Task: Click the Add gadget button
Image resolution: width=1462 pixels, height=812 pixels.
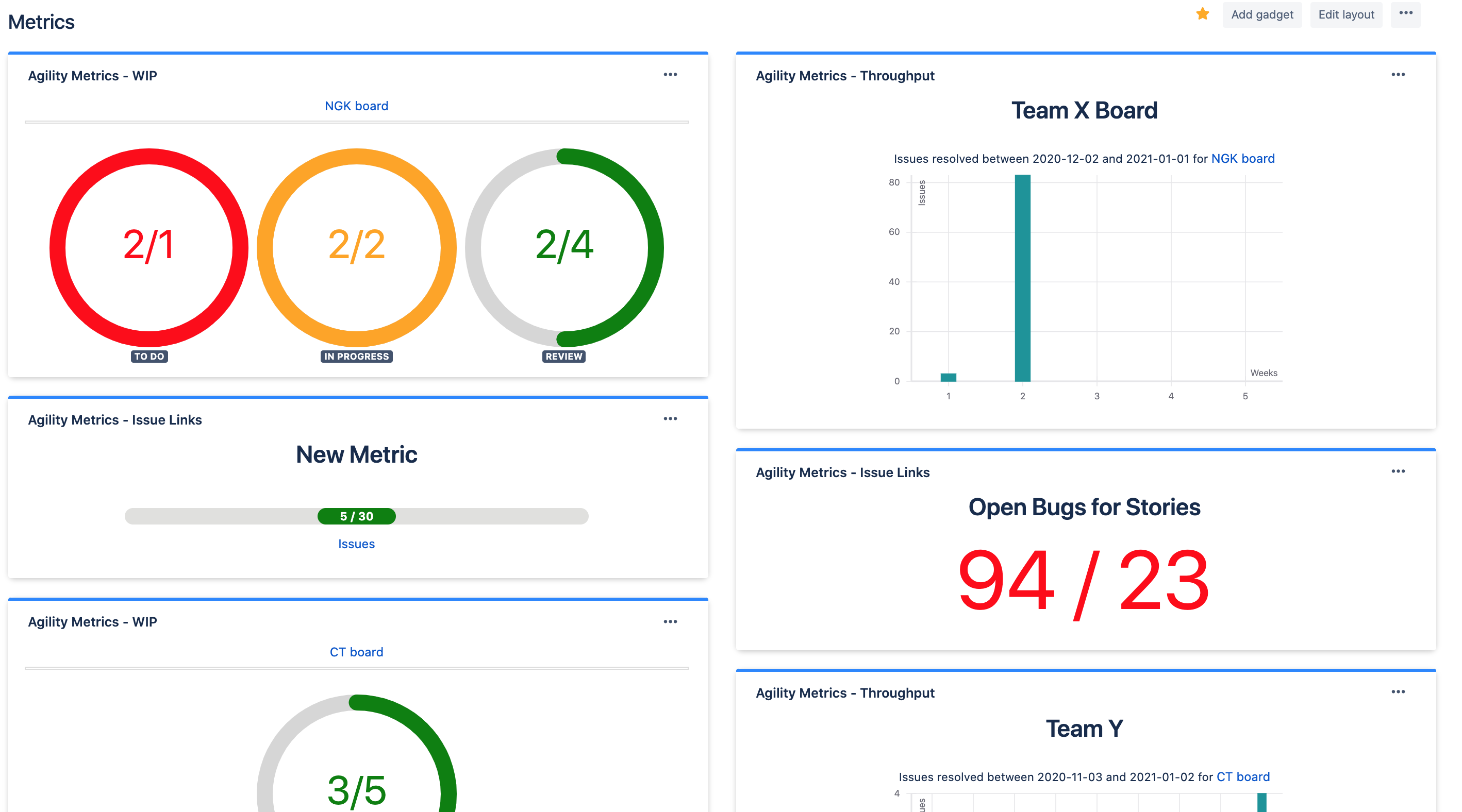Action: click(x=1262, y=14)
